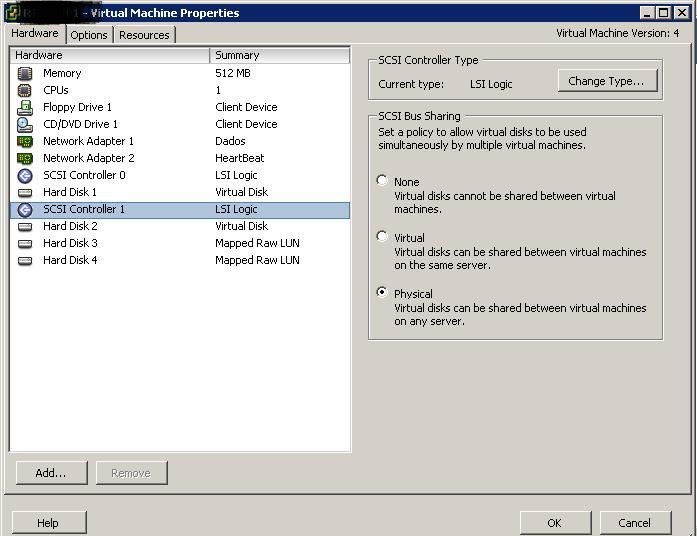Screen dimensions: 697x536
Task: Click the 512 MB summary value
Action: 233,73
